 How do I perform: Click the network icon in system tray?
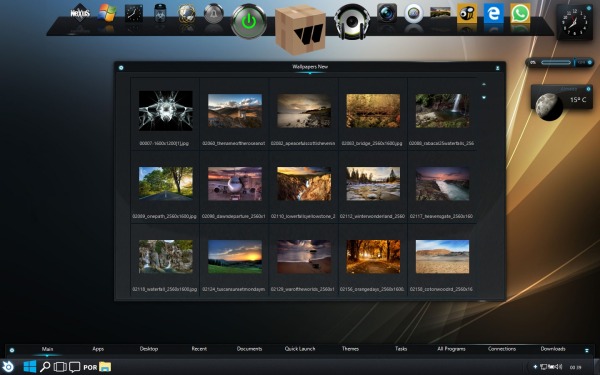(543, 367)
